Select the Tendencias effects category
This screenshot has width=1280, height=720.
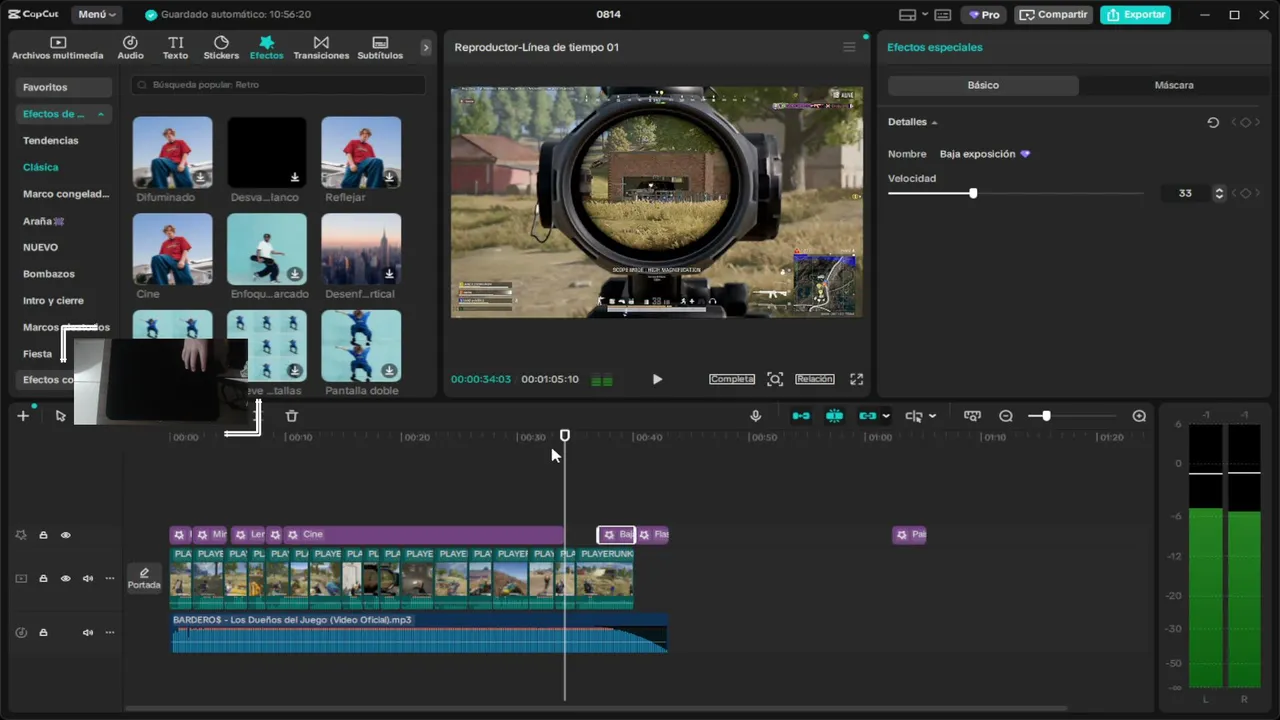51,141
